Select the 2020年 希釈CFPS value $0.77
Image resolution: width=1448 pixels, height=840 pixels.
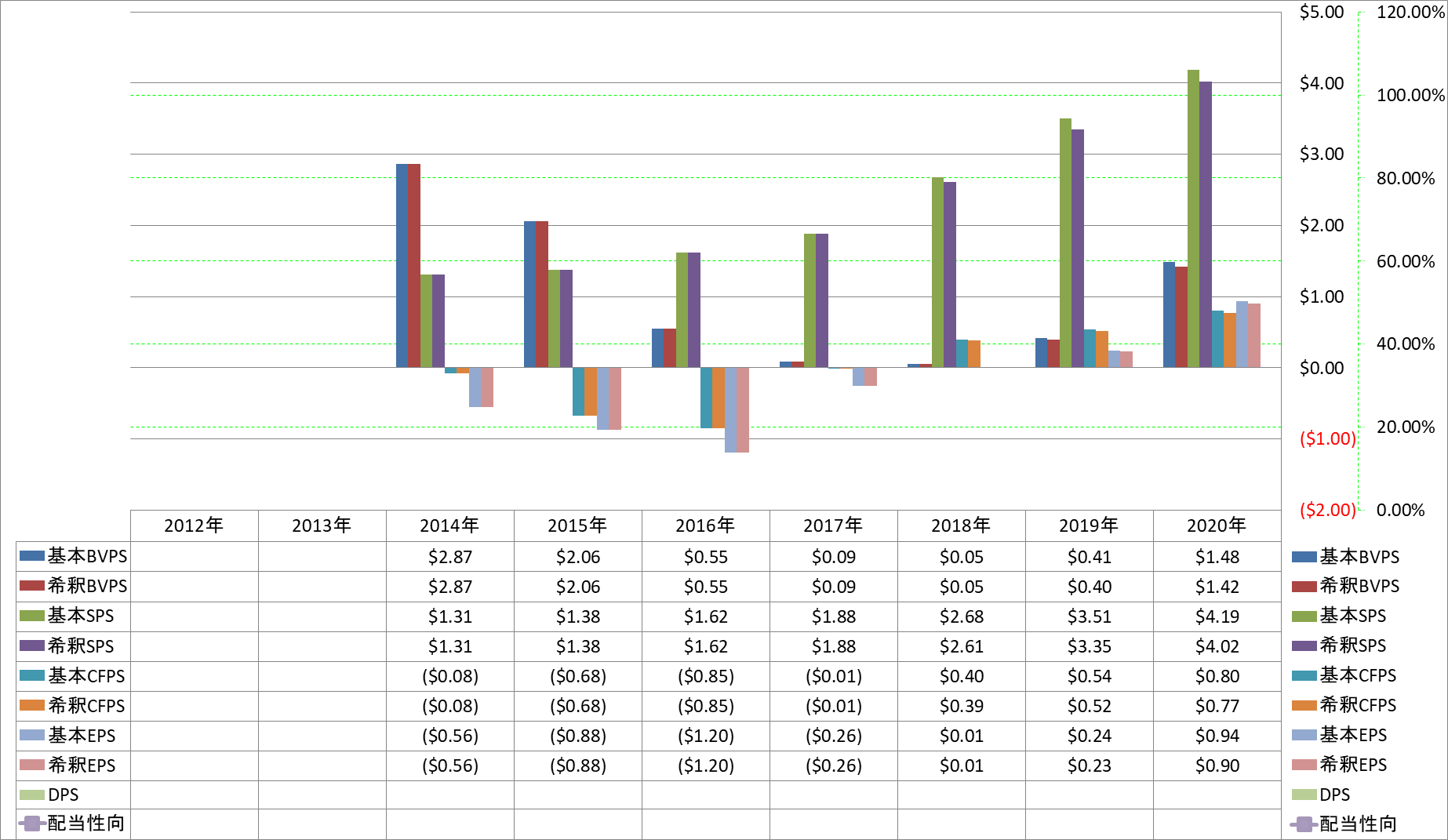[1217, 706]
